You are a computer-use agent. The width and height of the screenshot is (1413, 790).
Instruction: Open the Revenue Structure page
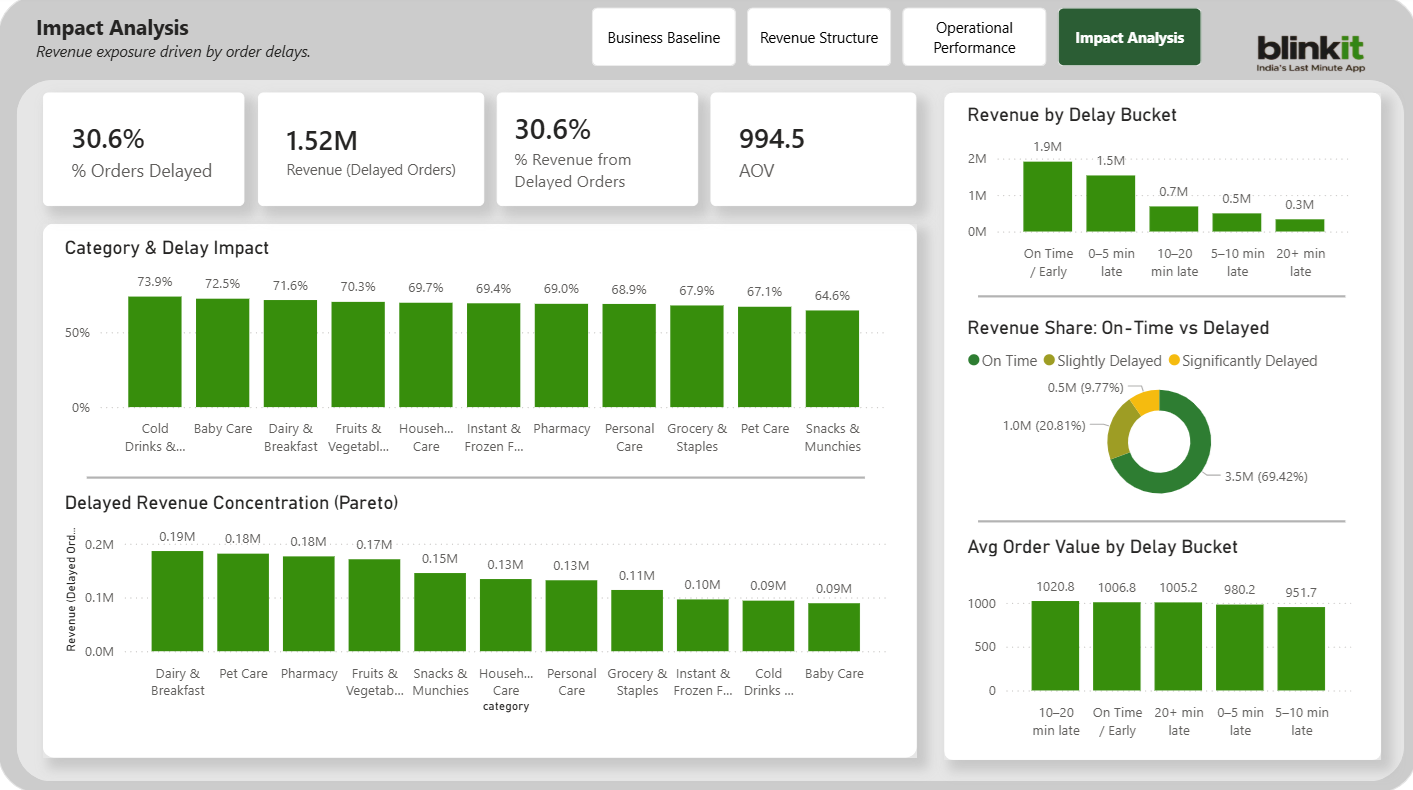(818, 36)
